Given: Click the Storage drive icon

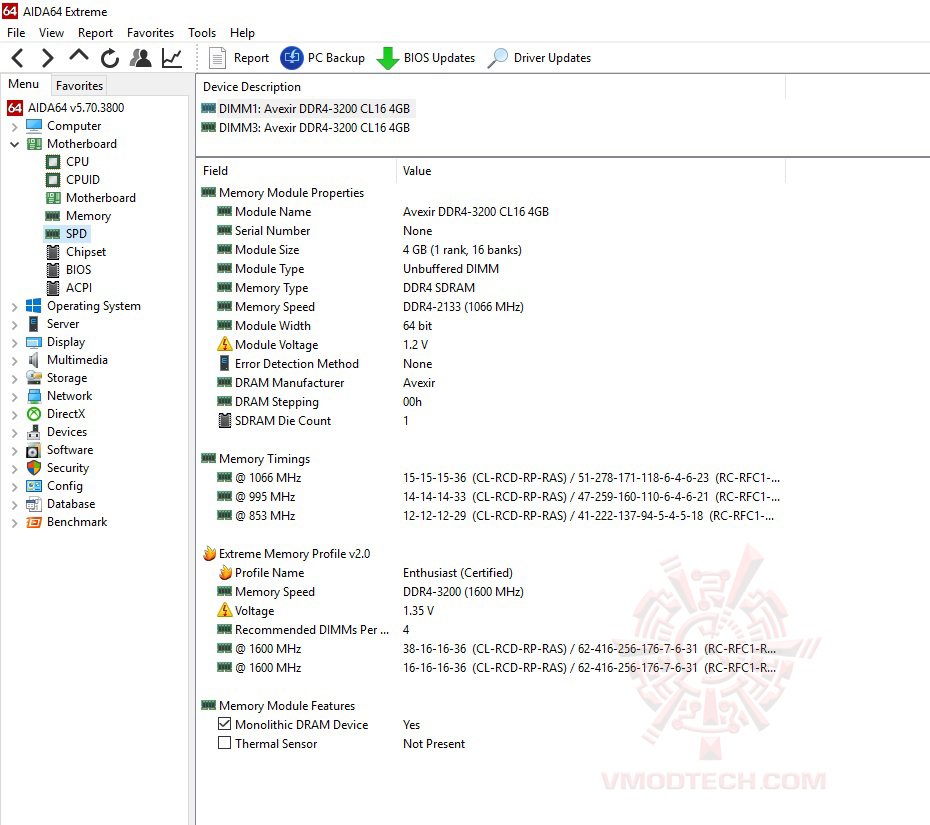Looking at the screenshot, I should point(34,378).
